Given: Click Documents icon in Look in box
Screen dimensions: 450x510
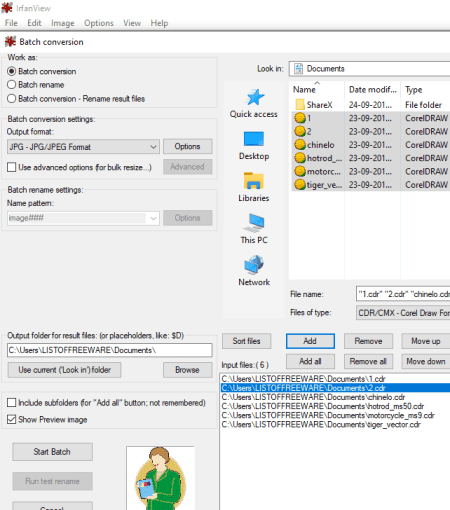Looking at the screenshot, I should pyautogui.click(x=298, y=69).
